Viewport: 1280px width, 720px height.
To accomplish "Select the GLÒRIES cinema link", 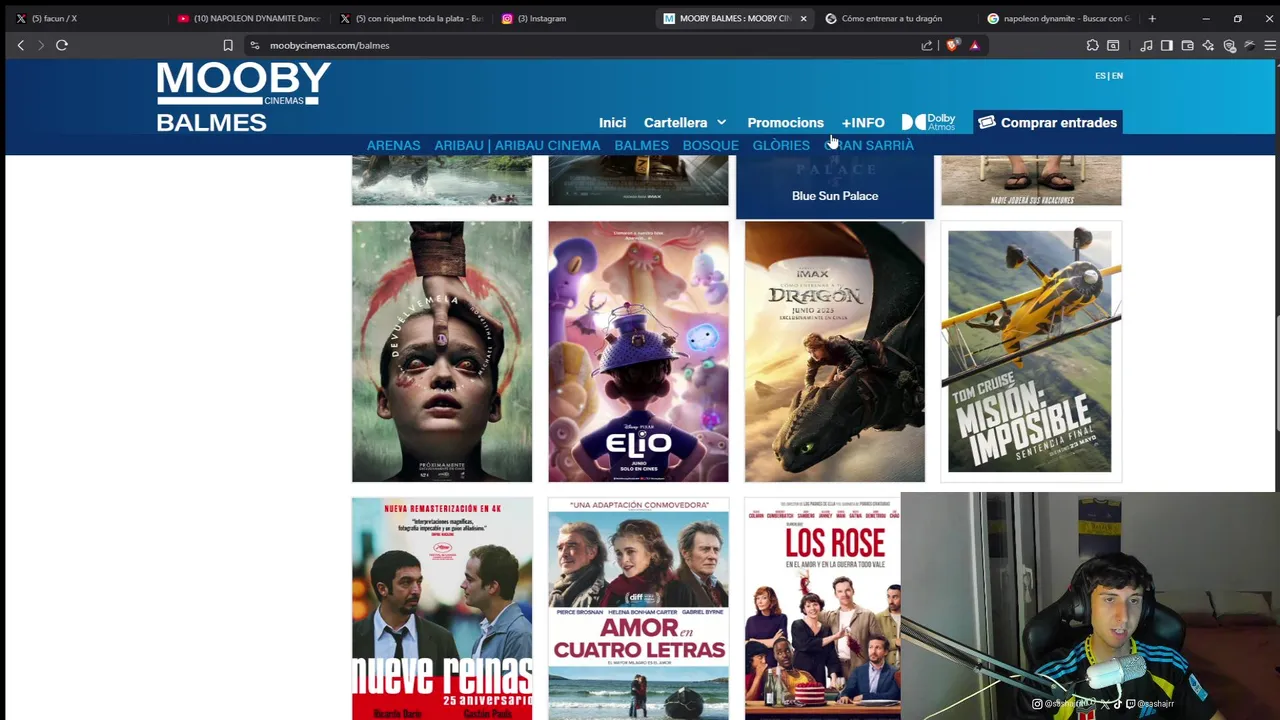I will [781, 145].
